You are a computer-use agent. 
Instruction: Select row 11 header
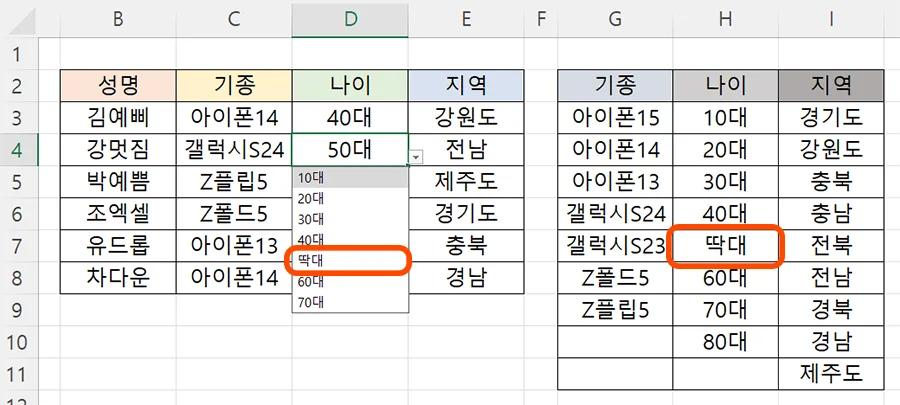click(19, 375)
